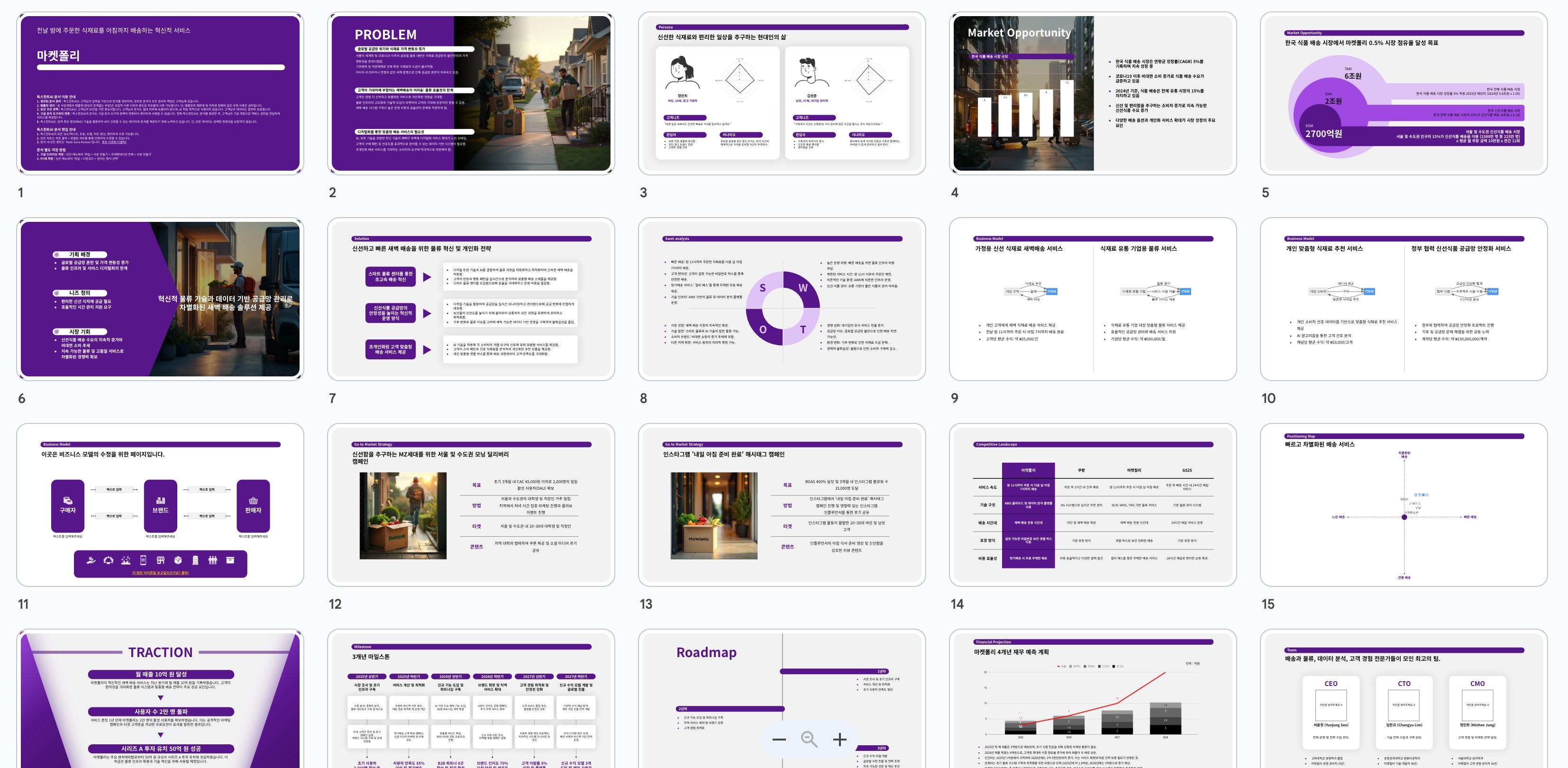Select slide 3 Persona thumbnail
This screenshot has width=1568, height=768.
coord(782,93)
